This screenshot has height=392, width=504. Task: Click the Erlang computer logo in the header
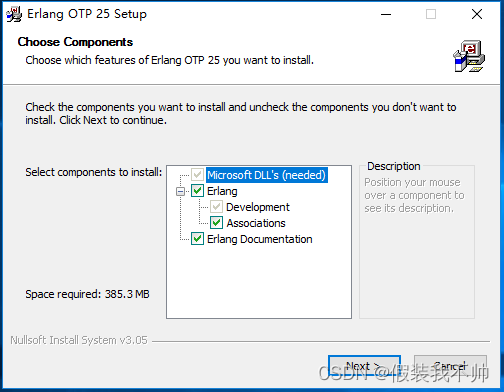coord(469,56)
